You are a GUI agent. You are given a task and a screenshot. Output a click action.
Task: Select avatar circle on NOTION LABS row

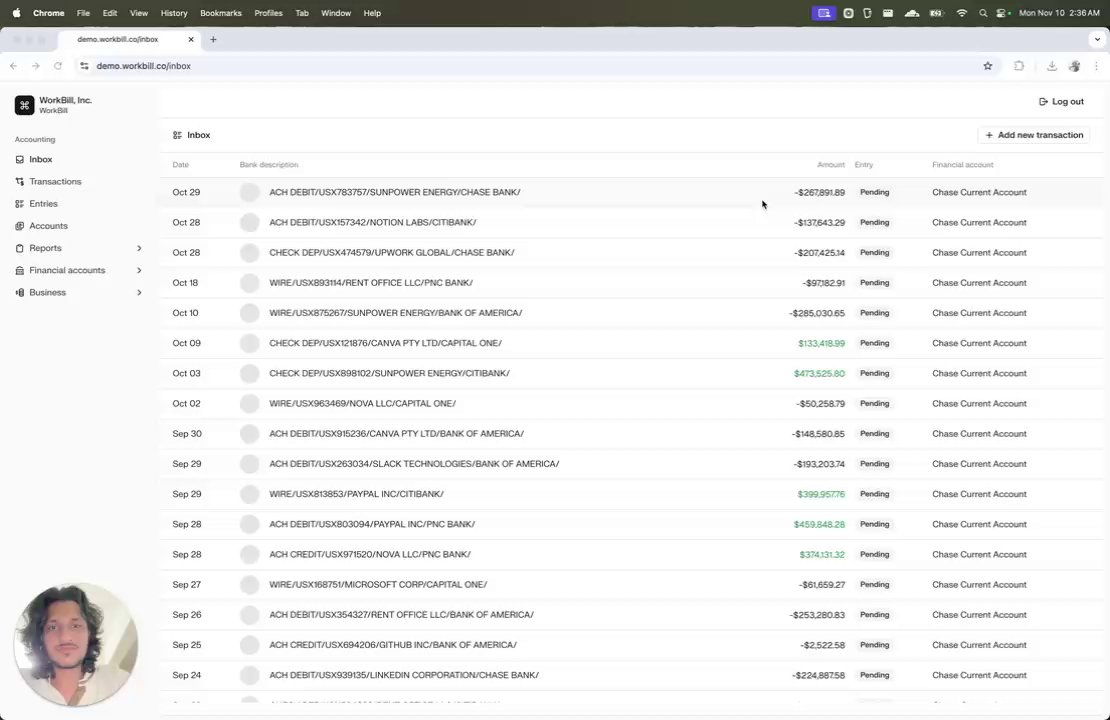pyautogui.click(x=249, y=222)
